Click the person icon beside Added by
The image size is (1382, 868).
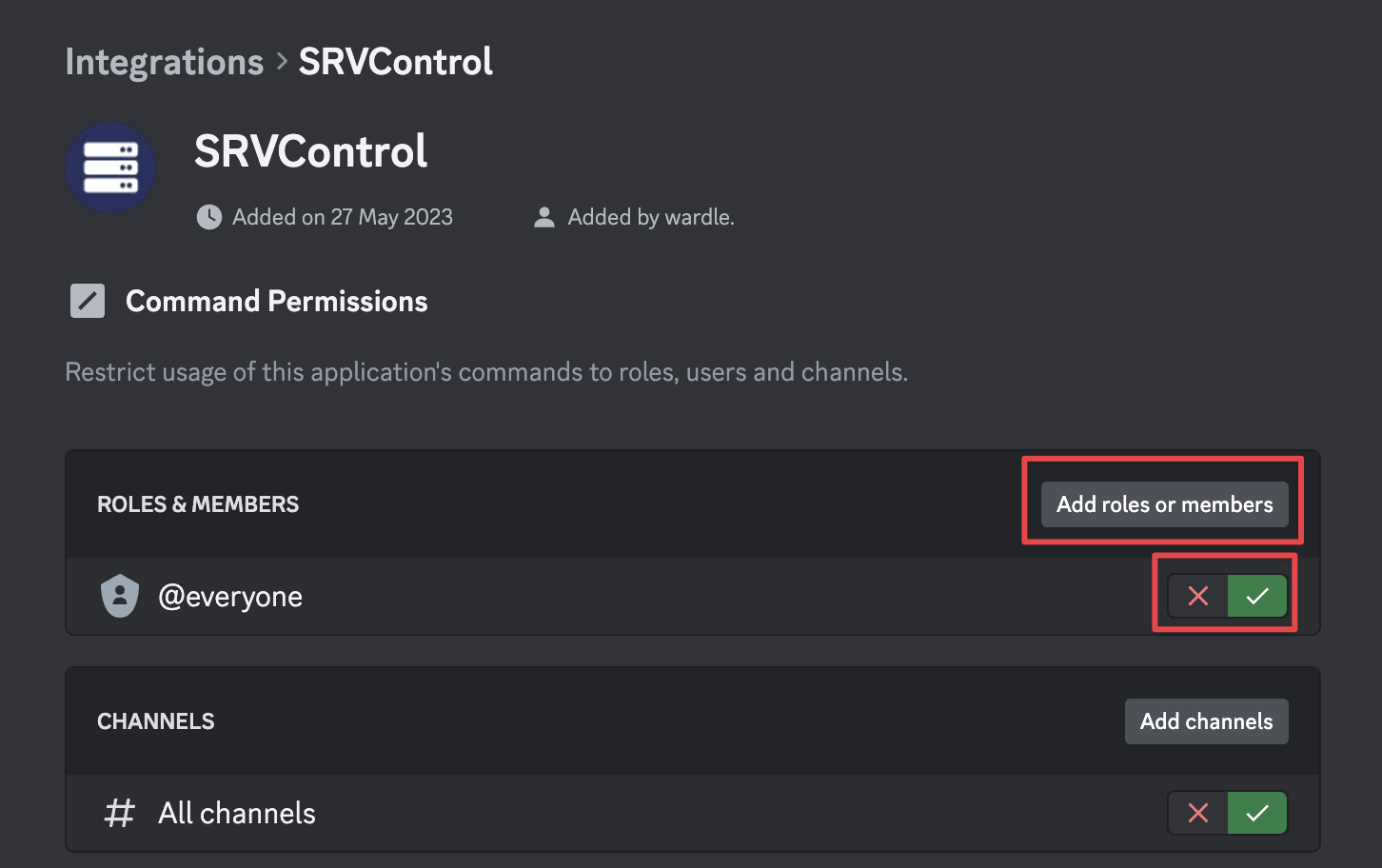[x=544, y=217]
